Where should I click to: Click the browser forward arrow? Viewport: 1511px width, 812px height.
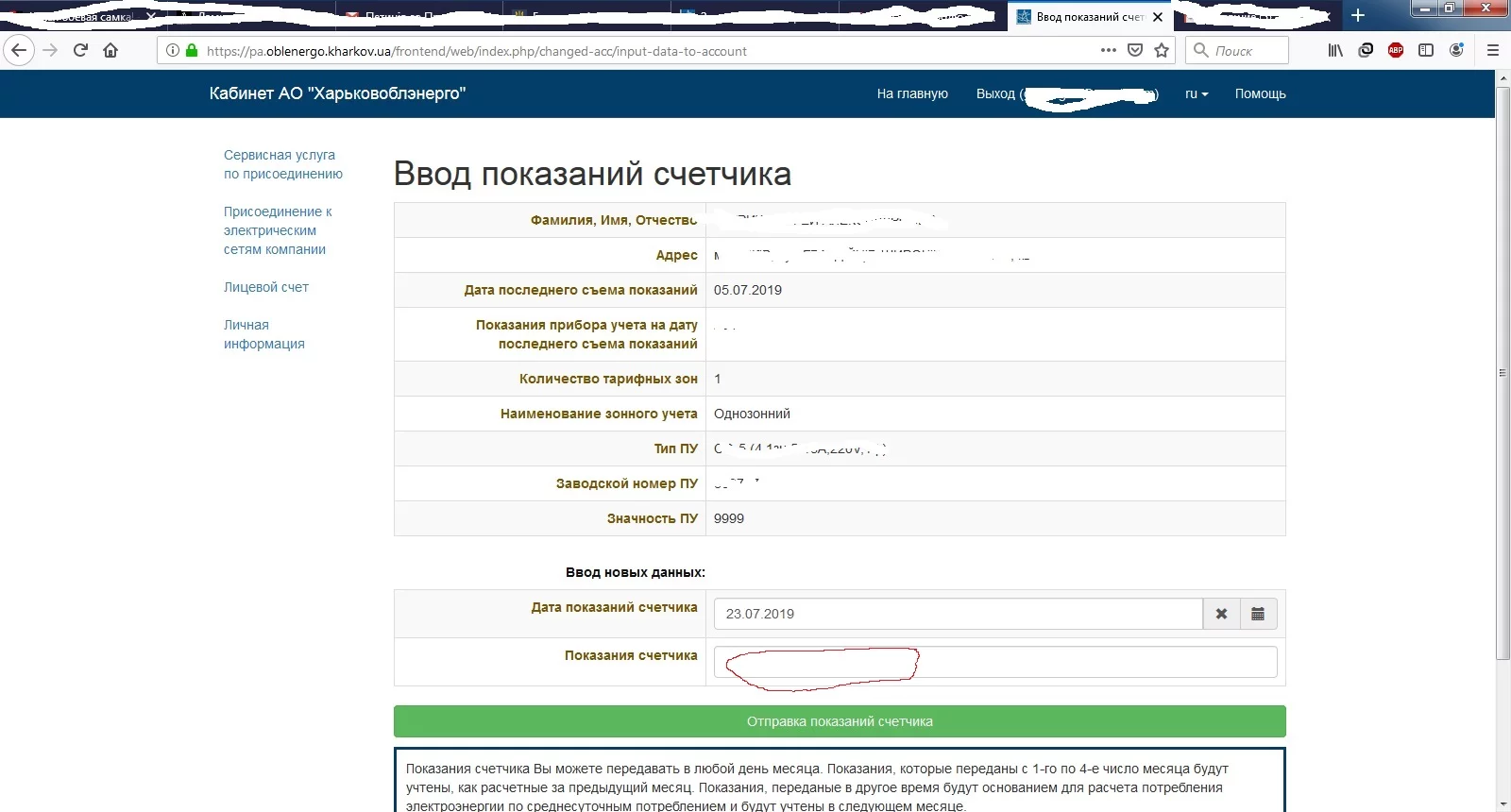51,50
